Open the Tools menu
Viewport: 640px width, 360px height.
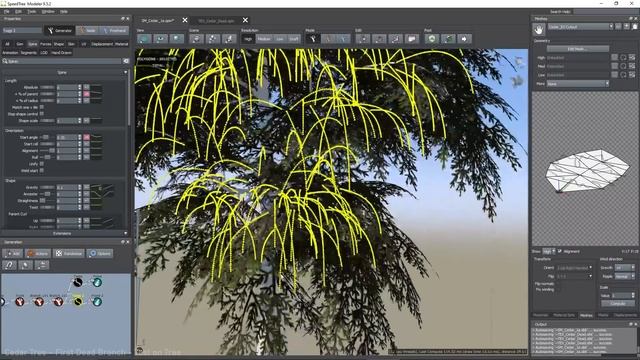pos(31,11)
